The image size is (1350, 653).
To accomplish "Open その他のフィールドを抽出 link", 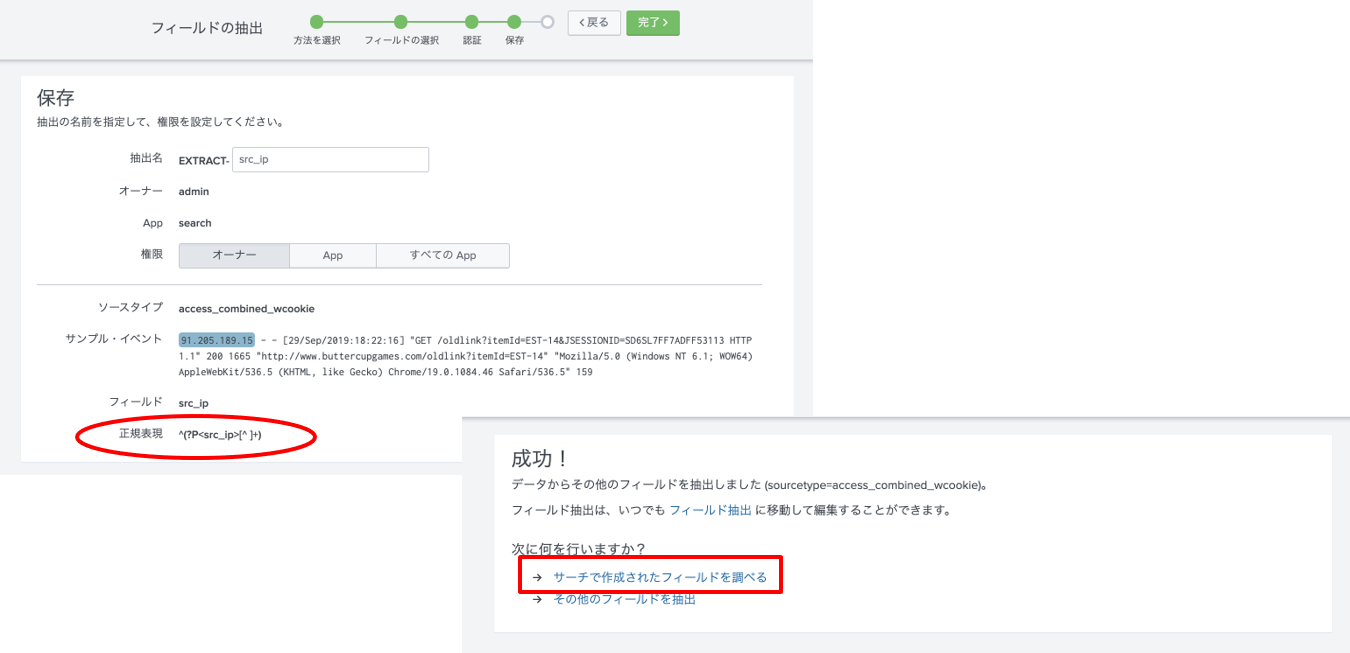I will tap(625, 599).
